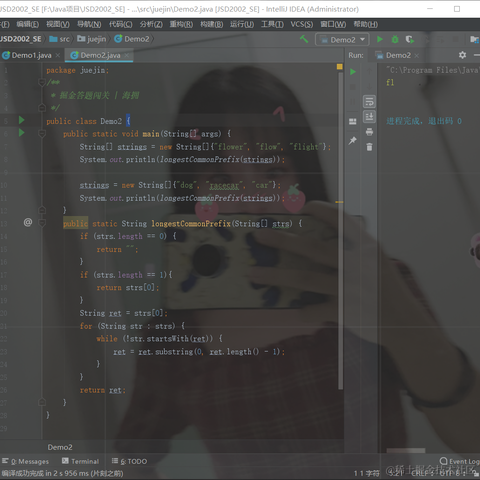Click the longestCommonPrefix method name declaration
480x480 pixels.
point(191,223)
